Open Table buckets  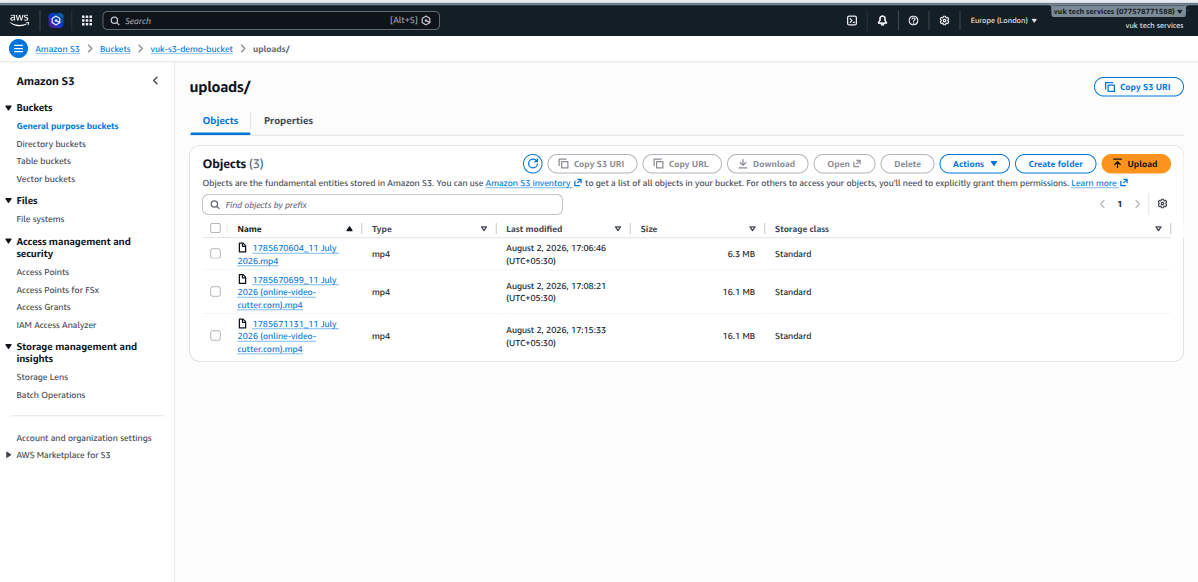pos(44,161)
